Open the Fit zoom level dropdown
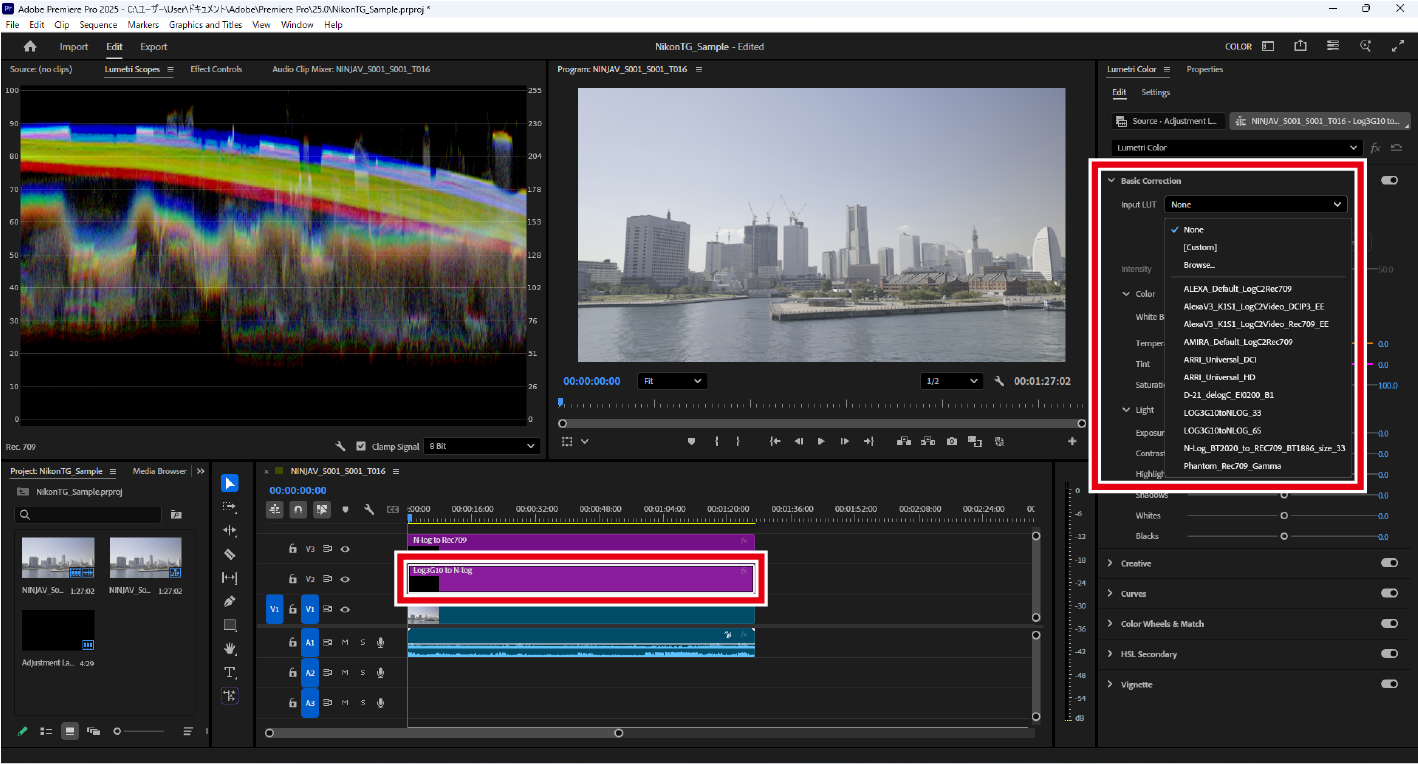 tap(672, 381)
